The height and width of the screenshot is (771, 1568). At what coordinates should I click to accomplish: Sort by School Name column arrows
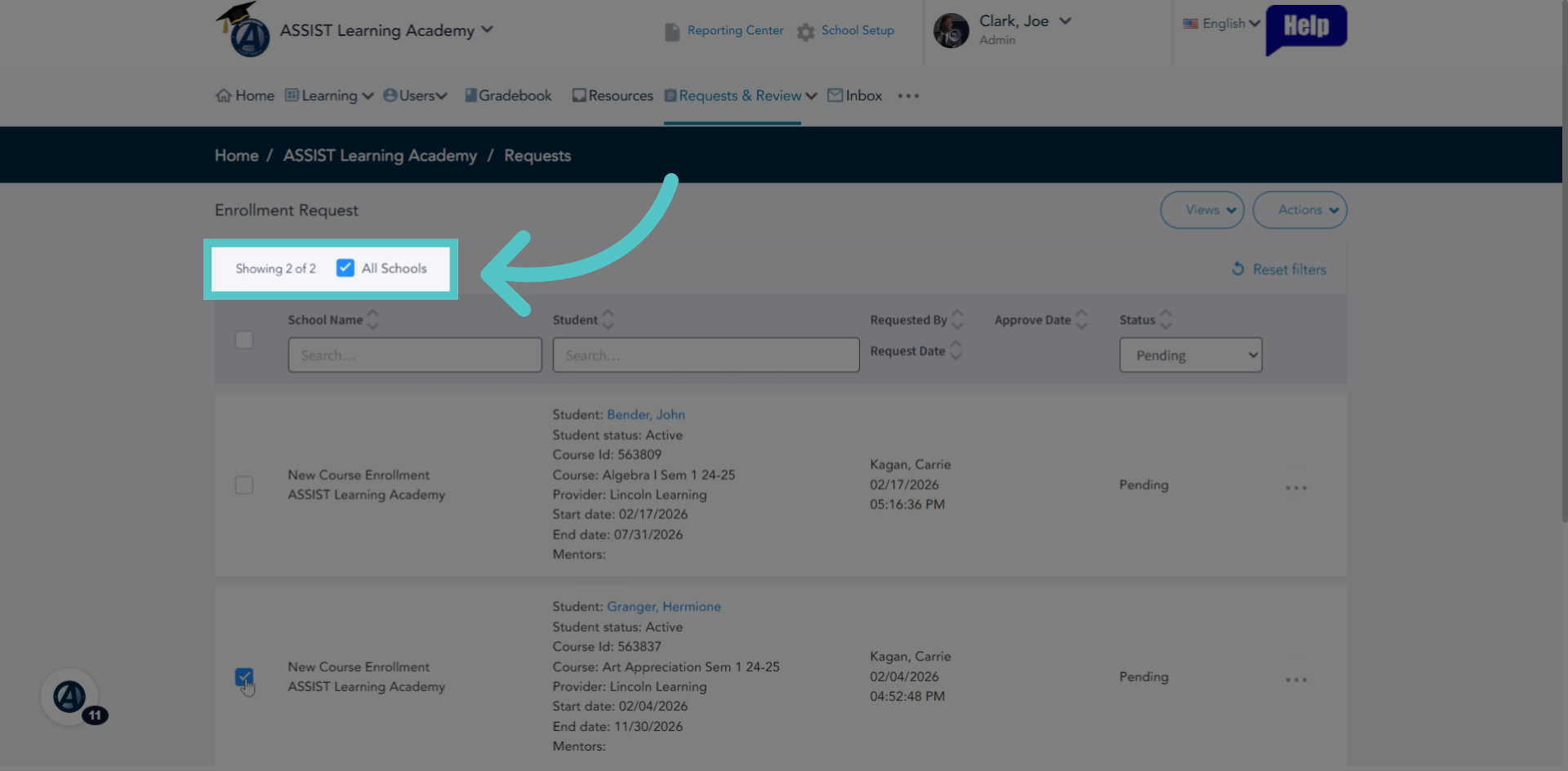[x=373, y=319]
